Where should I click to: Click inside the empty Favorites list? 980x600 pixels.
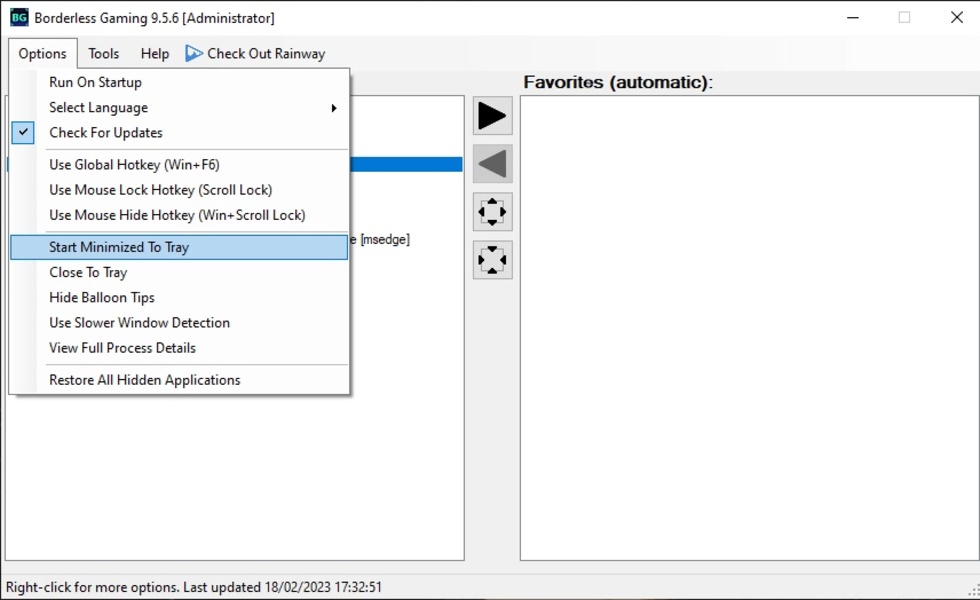(x=748, y=328)
